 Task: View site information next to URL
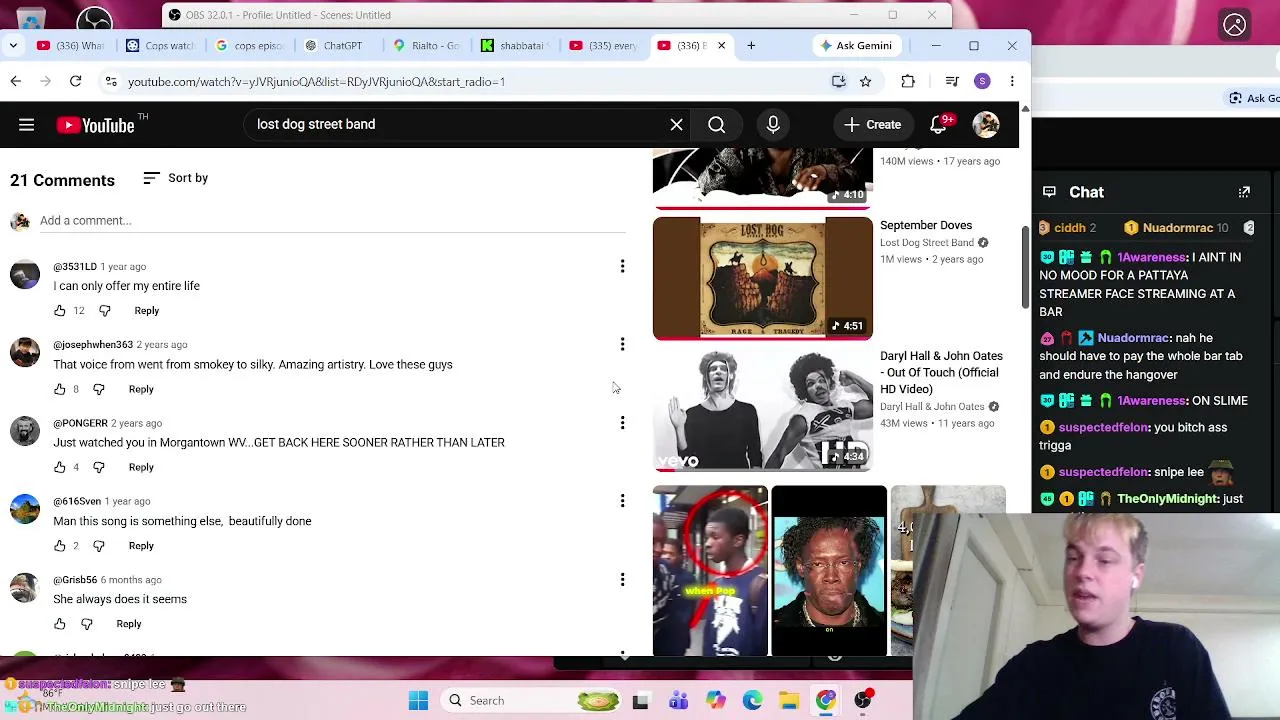pos(111,82)
